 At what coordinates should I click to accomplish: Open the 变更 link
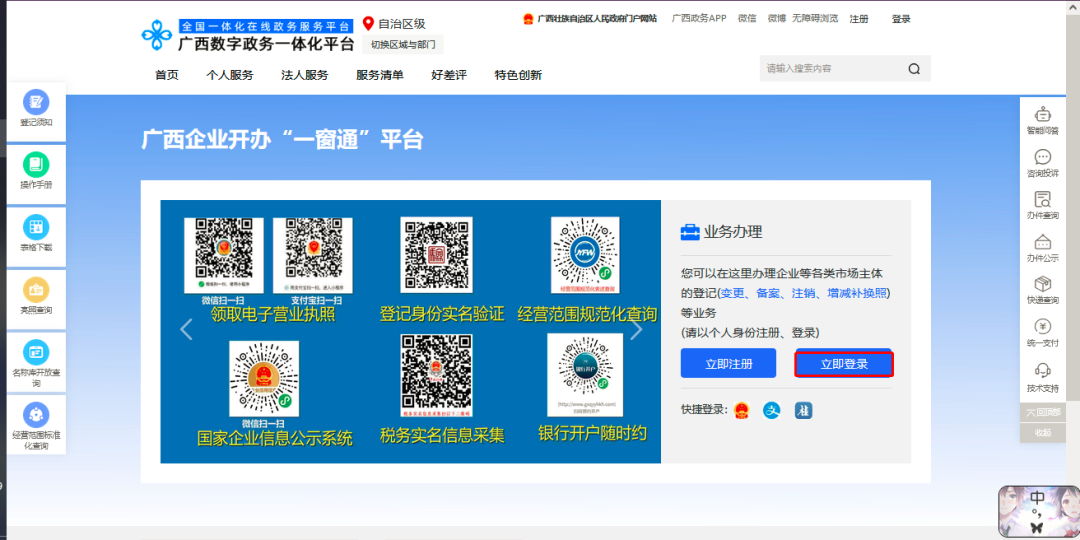tap(732, 293)
